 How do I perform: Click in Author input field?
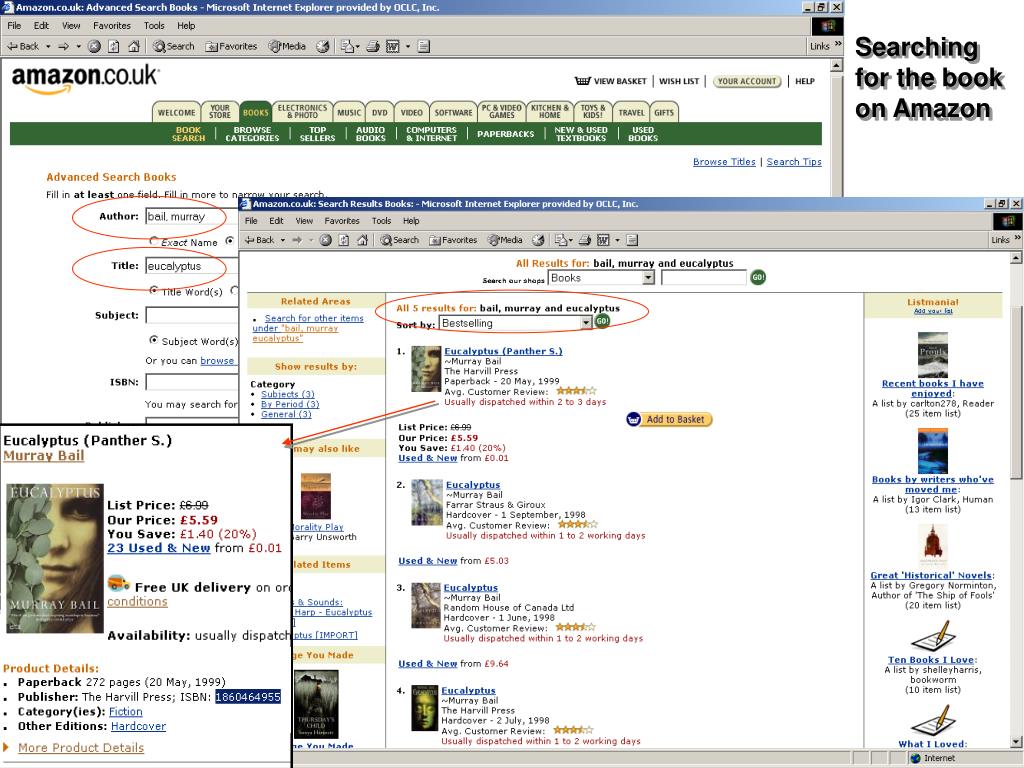coord(191,216)
